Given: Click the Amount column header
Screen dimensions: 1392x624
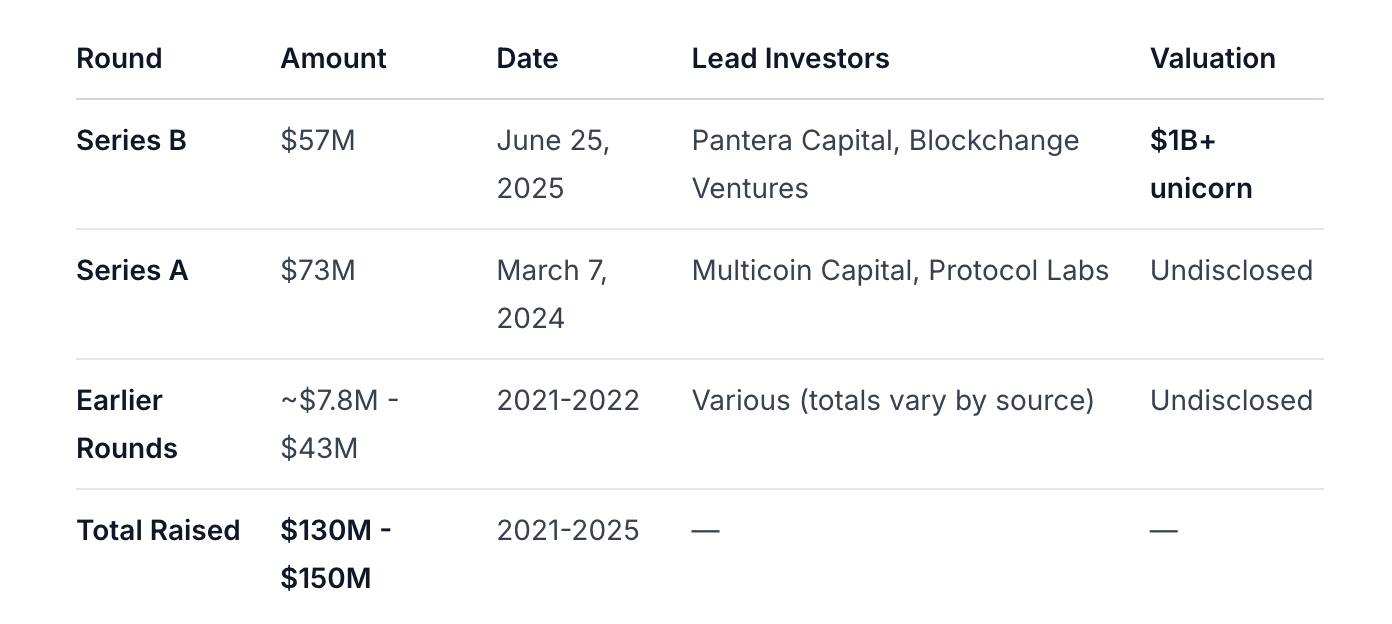Looking at the screenshot, I should (333, 59).
